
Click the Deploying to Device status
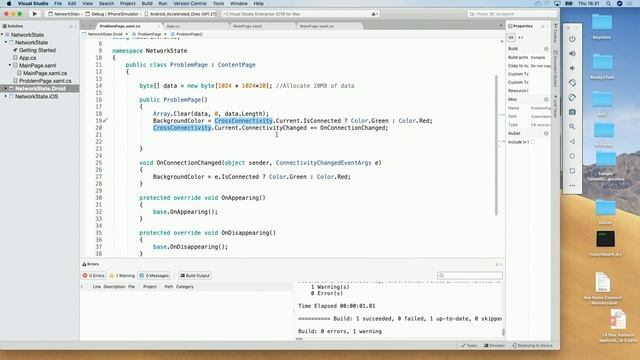(532, 346)
